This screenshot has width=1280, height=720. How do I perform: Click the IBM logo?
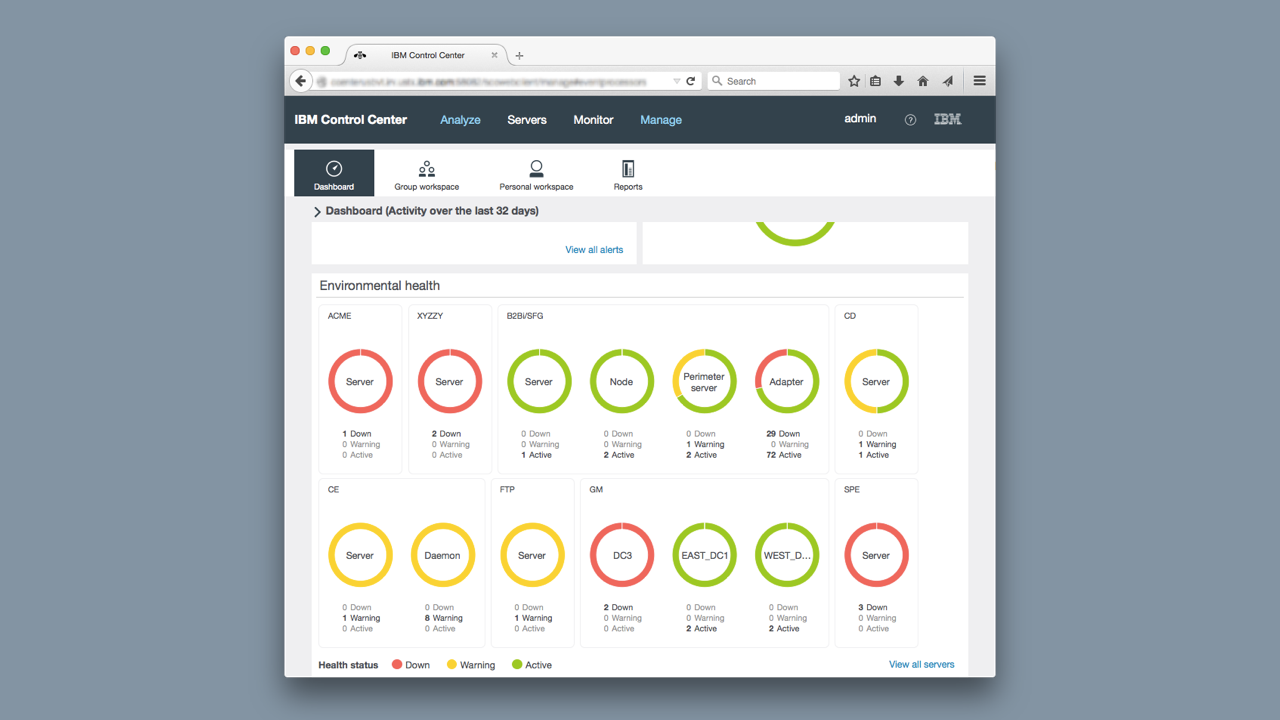coord(946,119)
